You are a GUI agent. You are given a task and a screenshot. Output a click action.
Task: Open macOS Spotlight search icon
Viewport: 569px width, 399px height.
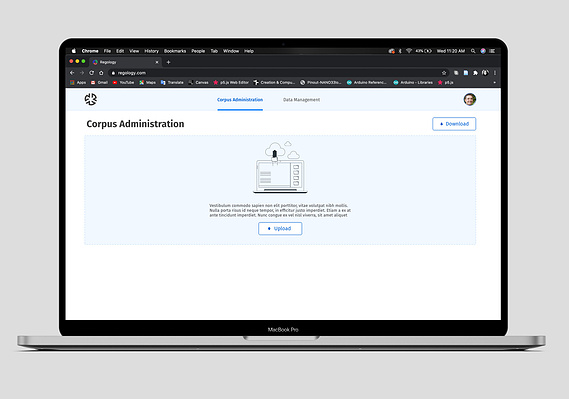[473, 51]
